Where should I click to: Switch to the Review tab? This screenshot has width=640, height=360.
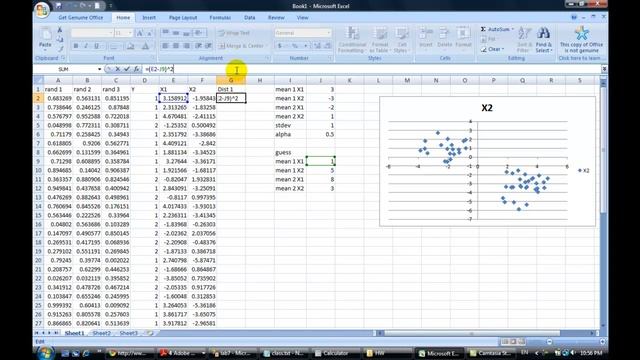(x=276, y=18)
